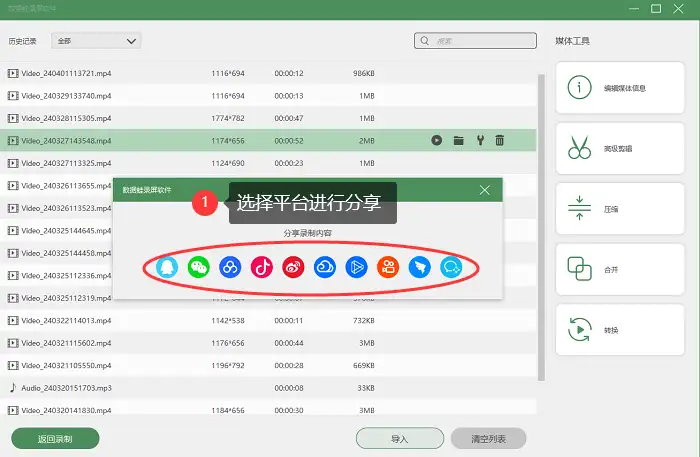This screenshot has width=700, height=457.
Task: Click 00:00:52 duration cell
Action: (289, 141)
